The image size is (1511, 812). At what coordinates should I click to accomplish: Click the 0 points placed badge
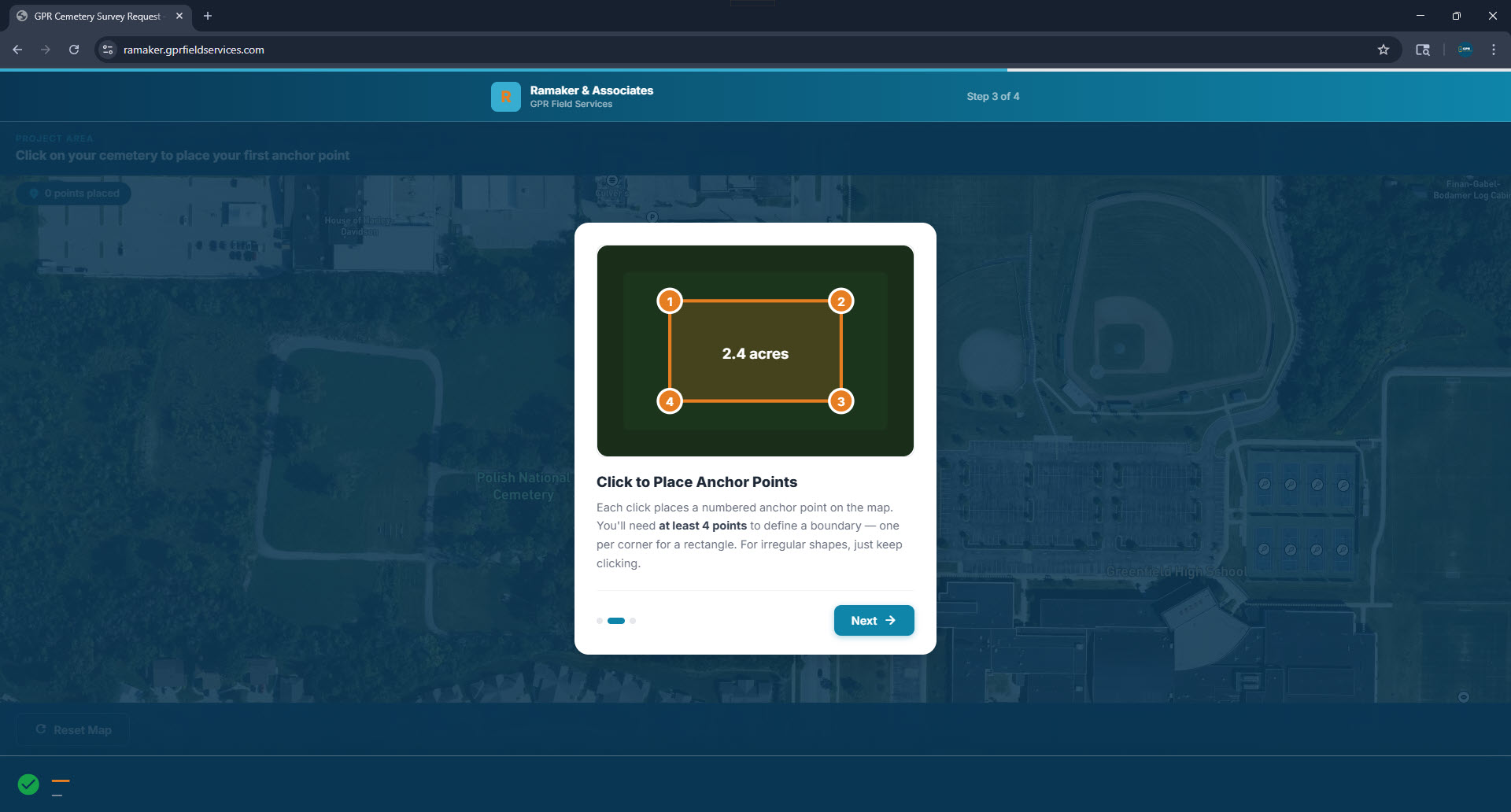coord(74,194)
